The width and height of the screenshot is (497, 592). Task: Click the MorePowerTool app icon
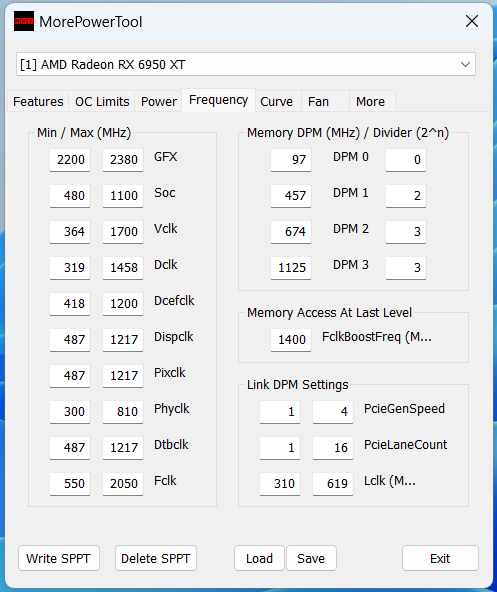tap(24, 21)
